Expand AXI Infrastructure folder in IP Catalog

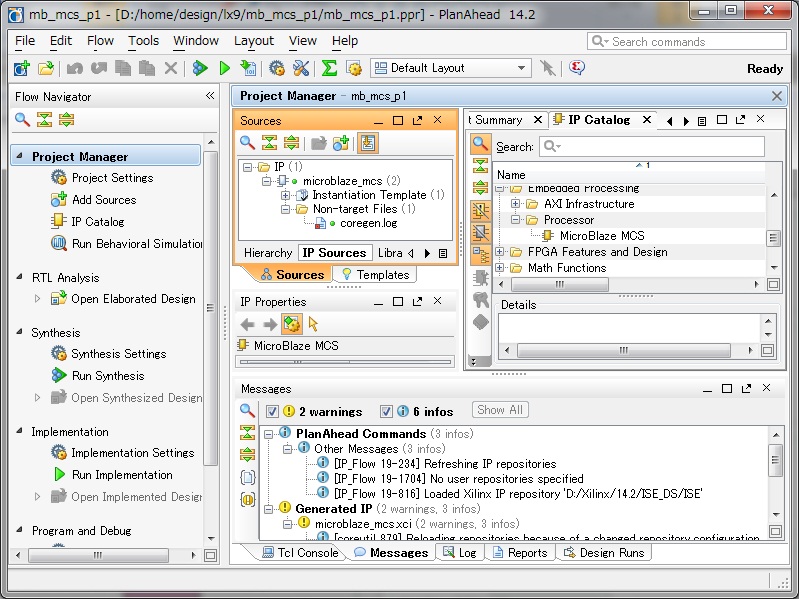click(x=515, y=204)
